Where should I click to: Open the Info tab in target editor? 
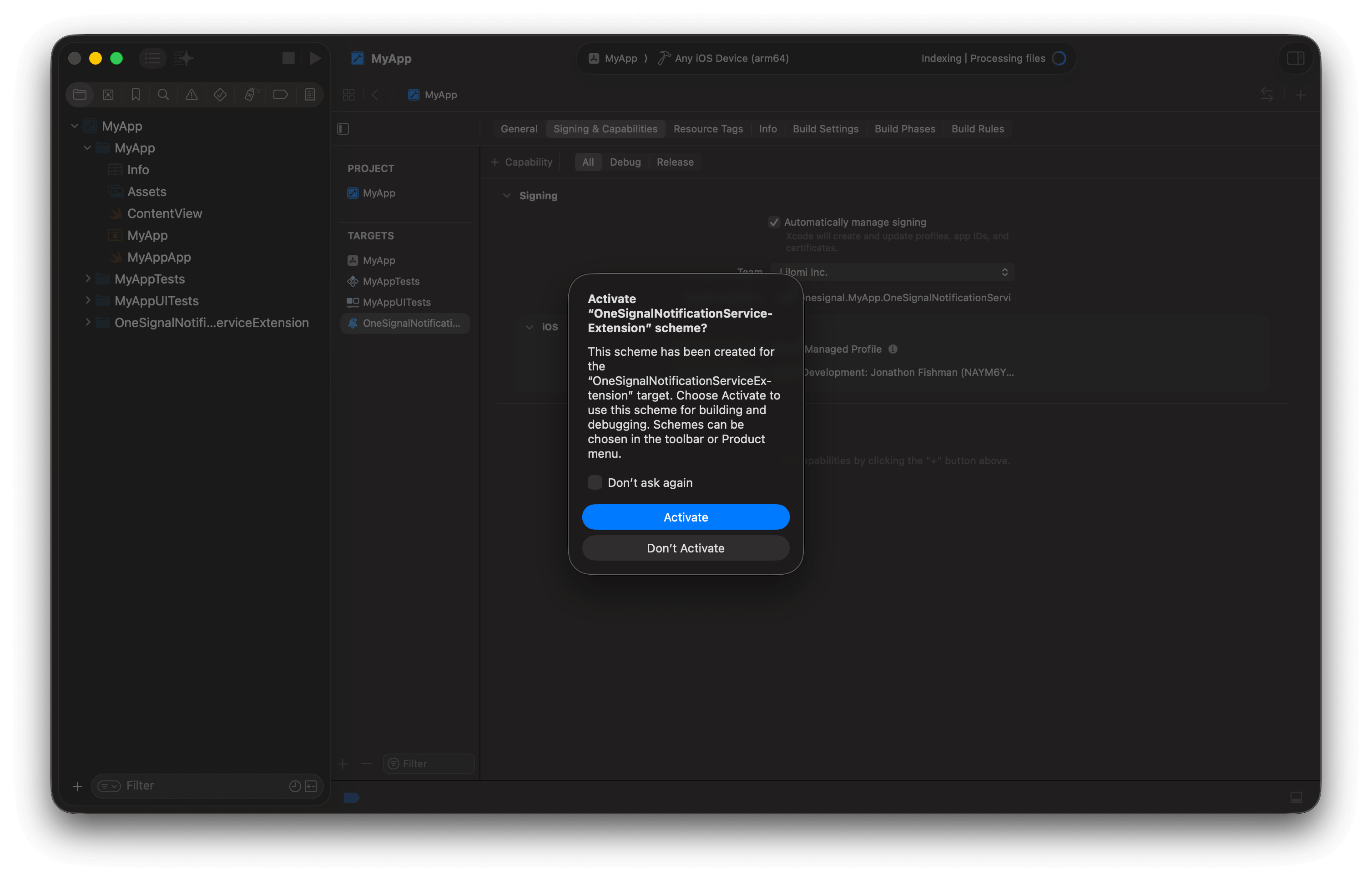coord(767,129)
